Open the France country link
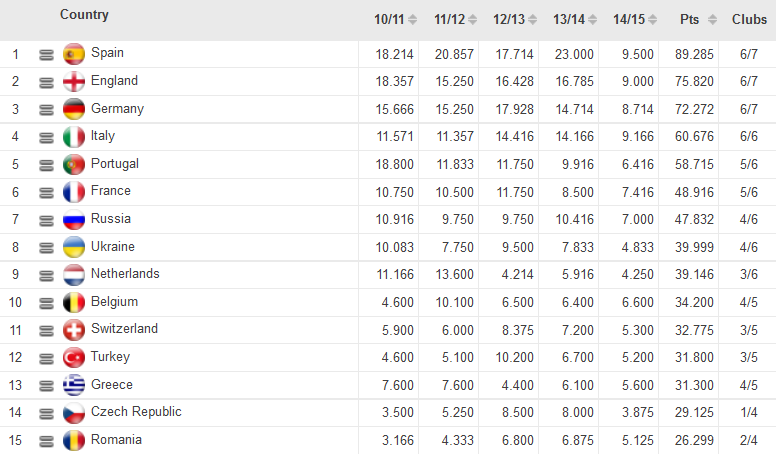 (111, 190)
